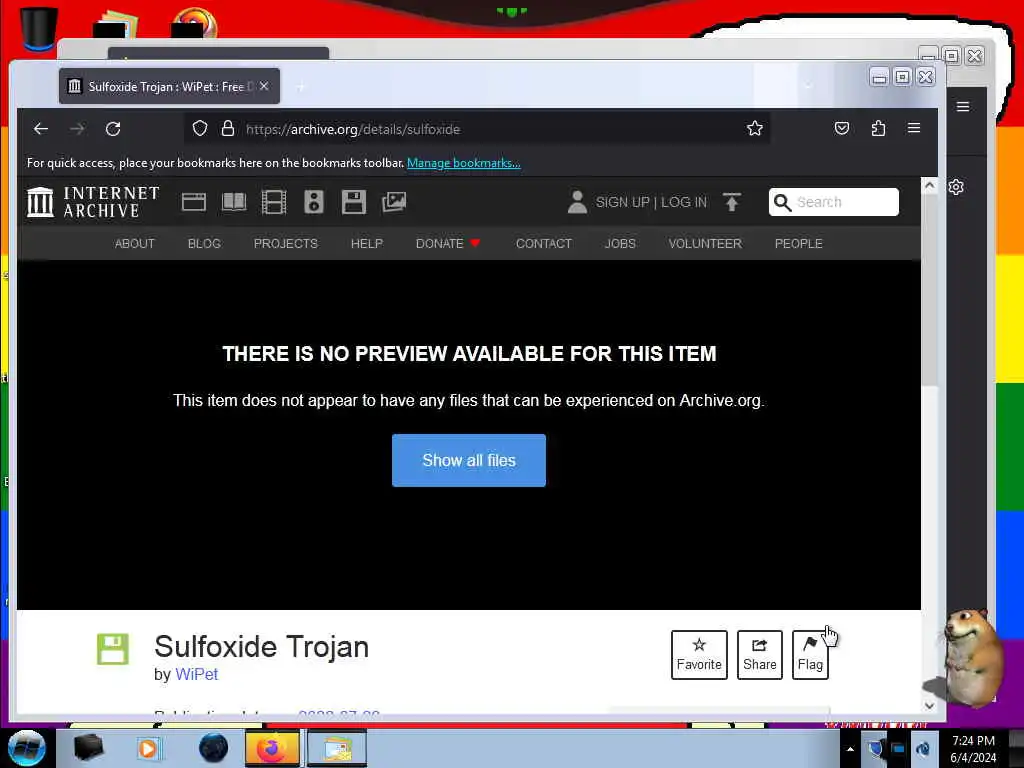Click the Favorite button
This screenshot has height=768, width=1024.
click(699, 654)
